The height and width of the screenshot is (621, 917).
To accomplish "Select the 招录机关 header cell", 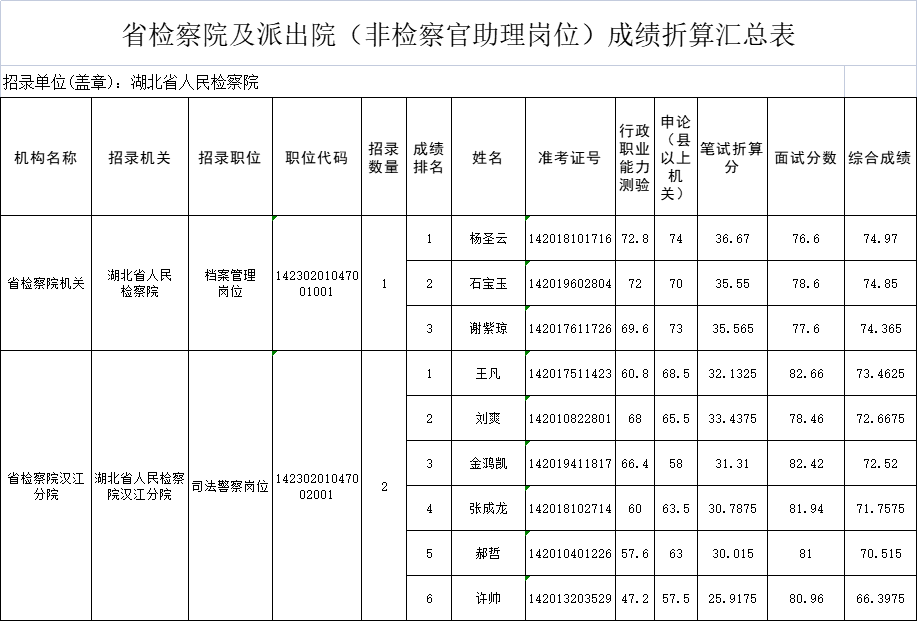I will [x=140, y=157].
